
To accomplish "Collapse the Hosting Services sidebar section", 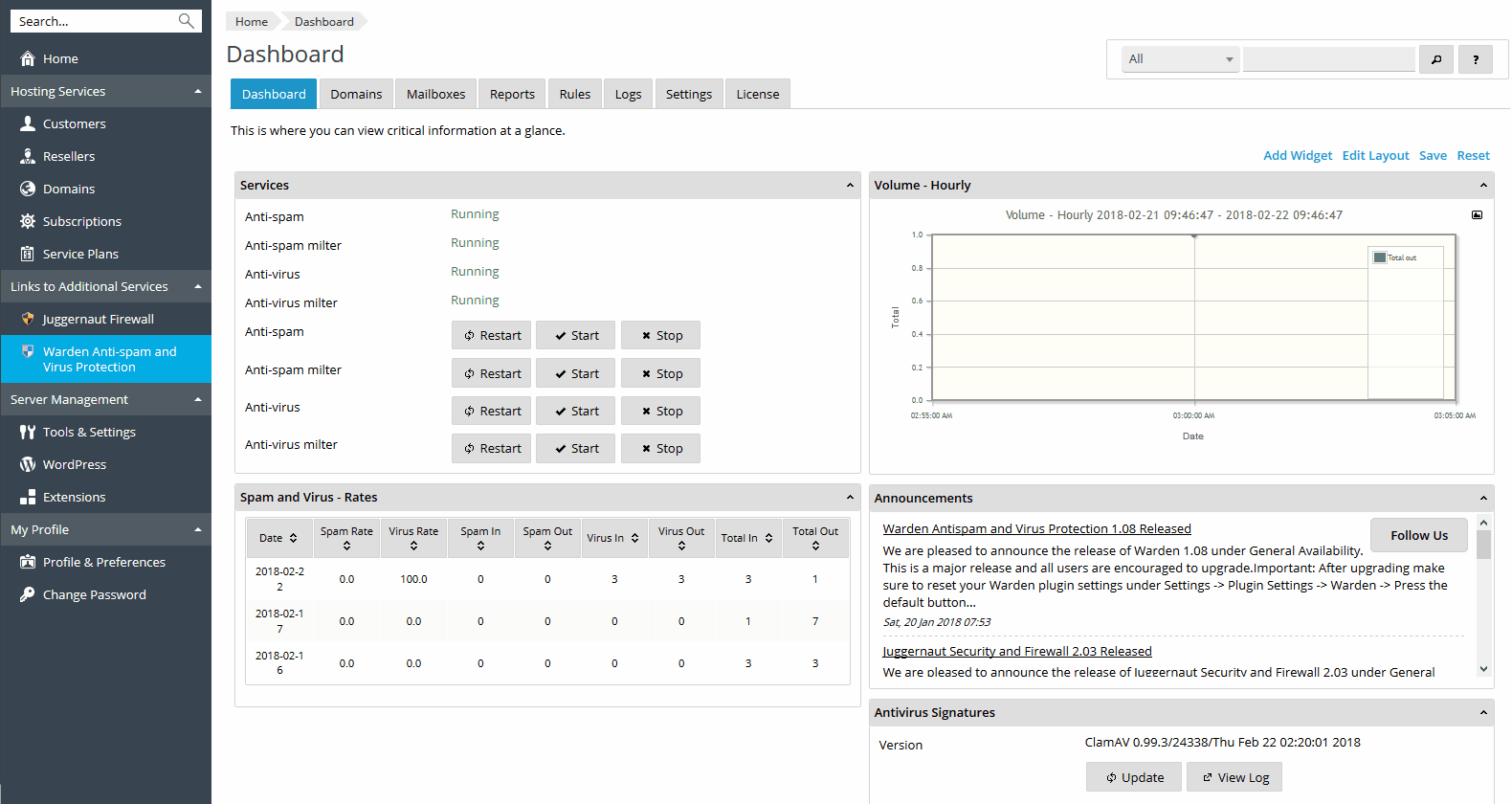I will click(198, 91).
